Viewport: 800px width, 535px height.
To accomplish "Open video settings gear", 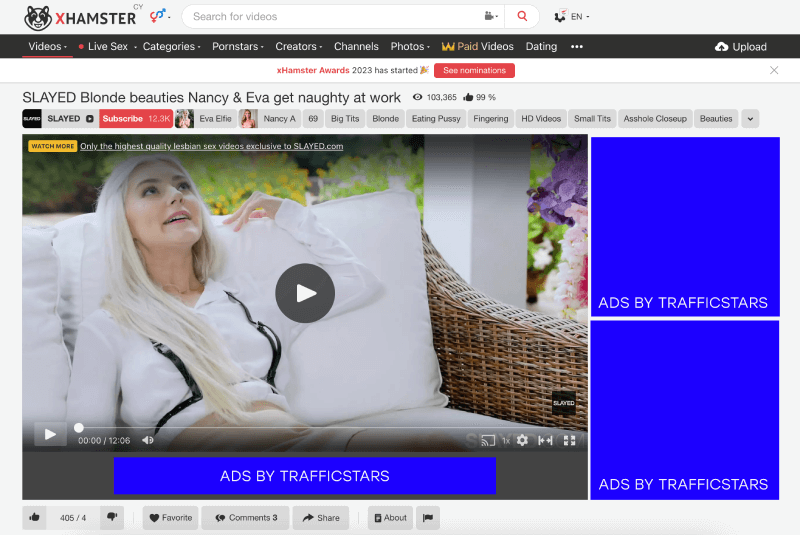I will pos(522,440).
